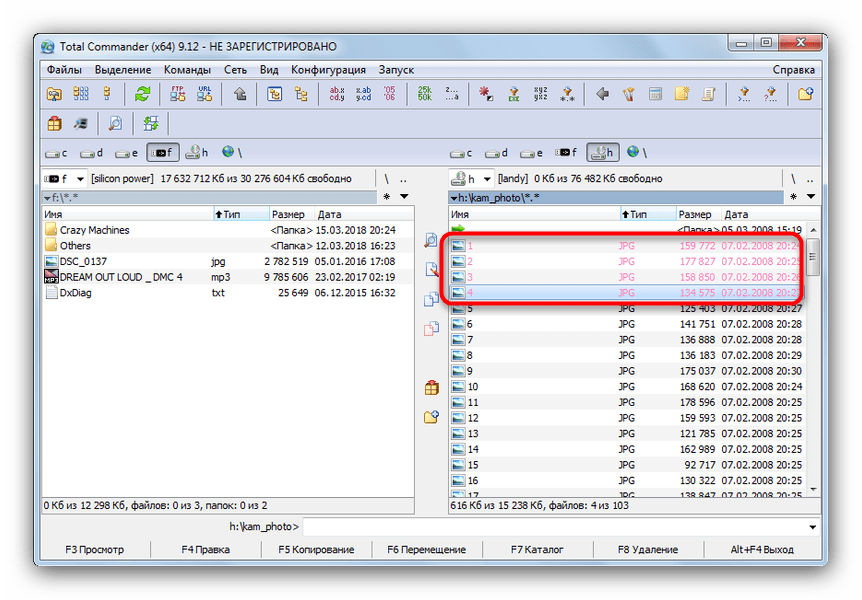
Task: Open network neighborhood button in right drive bar
Action: pos(637,152)
